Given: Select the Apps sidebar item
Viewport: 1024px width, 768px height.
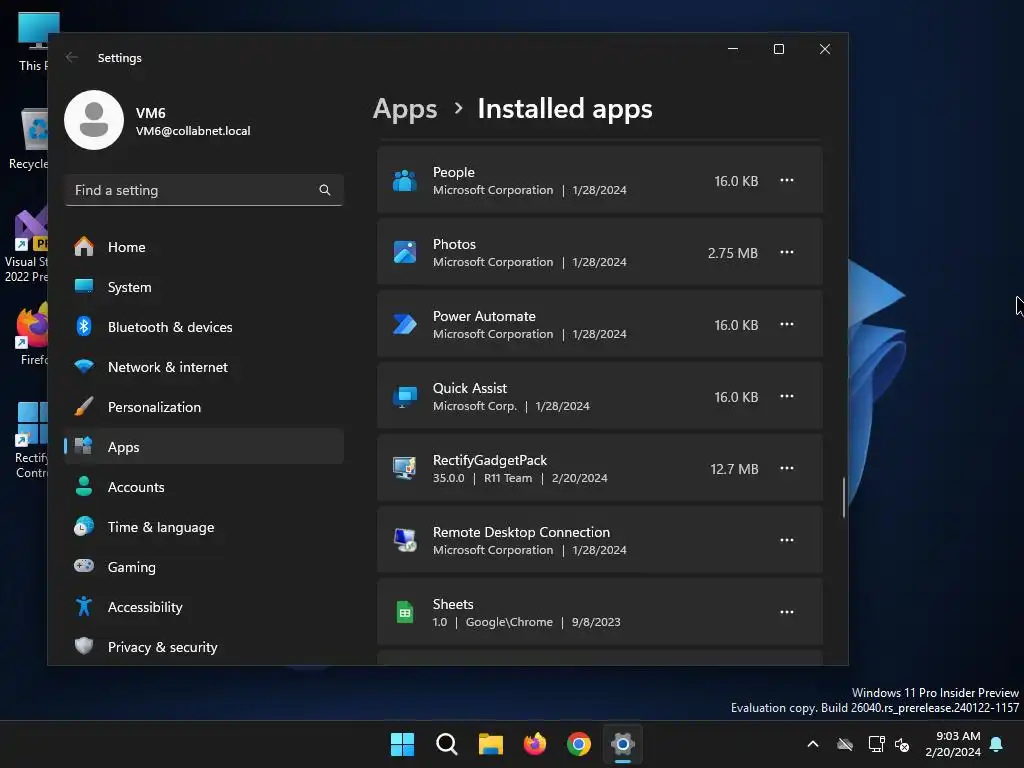Looking at the screenshot, I should pos(204,447).
